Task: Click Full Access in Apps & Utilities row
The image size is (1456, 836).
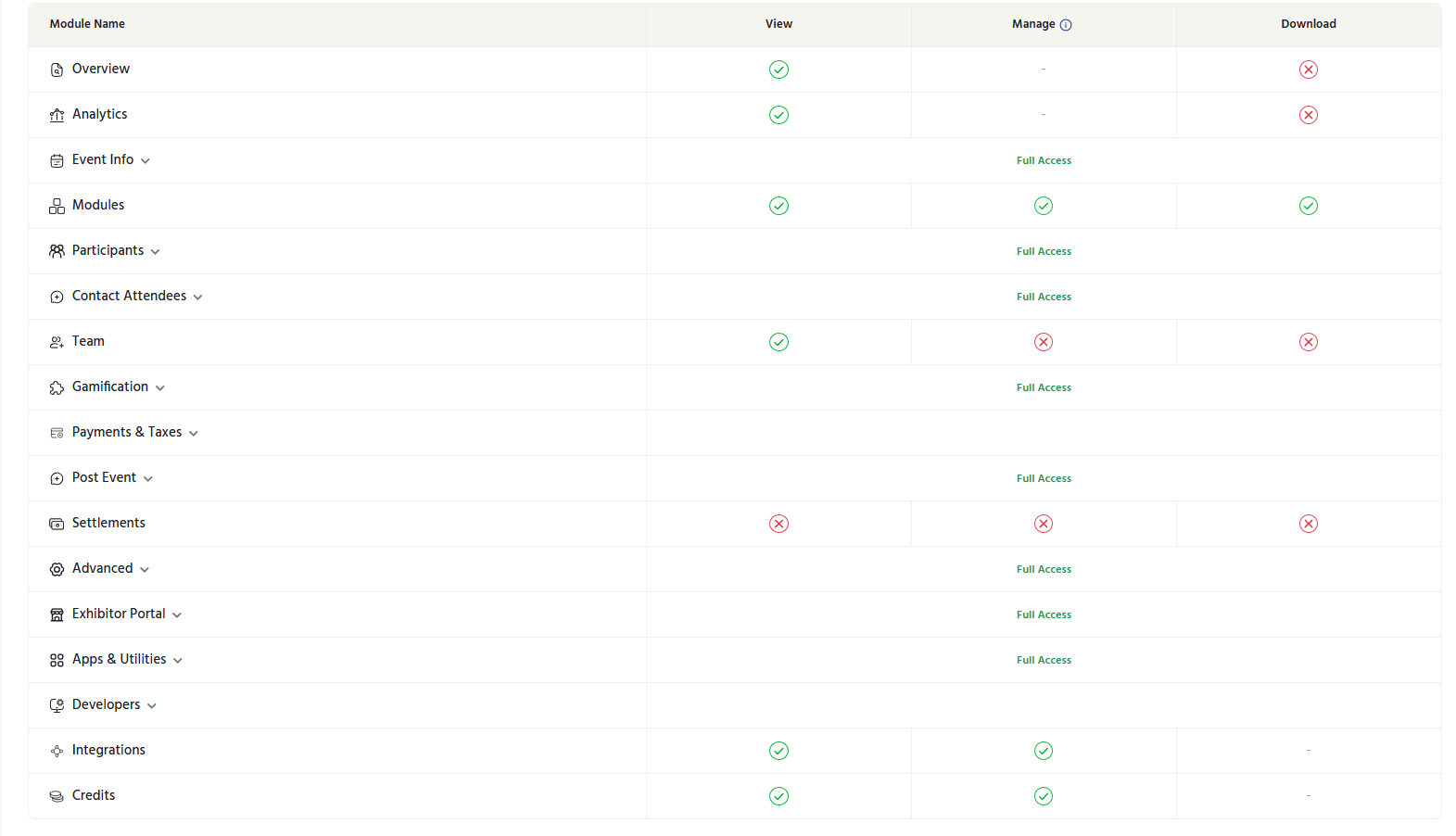Action: (1044, 660)
